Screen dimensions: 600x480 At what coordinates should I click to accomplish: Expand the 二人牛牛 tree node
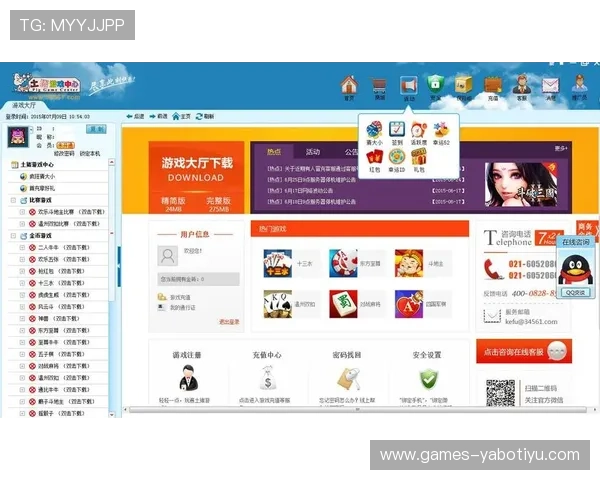pos(22,248)
